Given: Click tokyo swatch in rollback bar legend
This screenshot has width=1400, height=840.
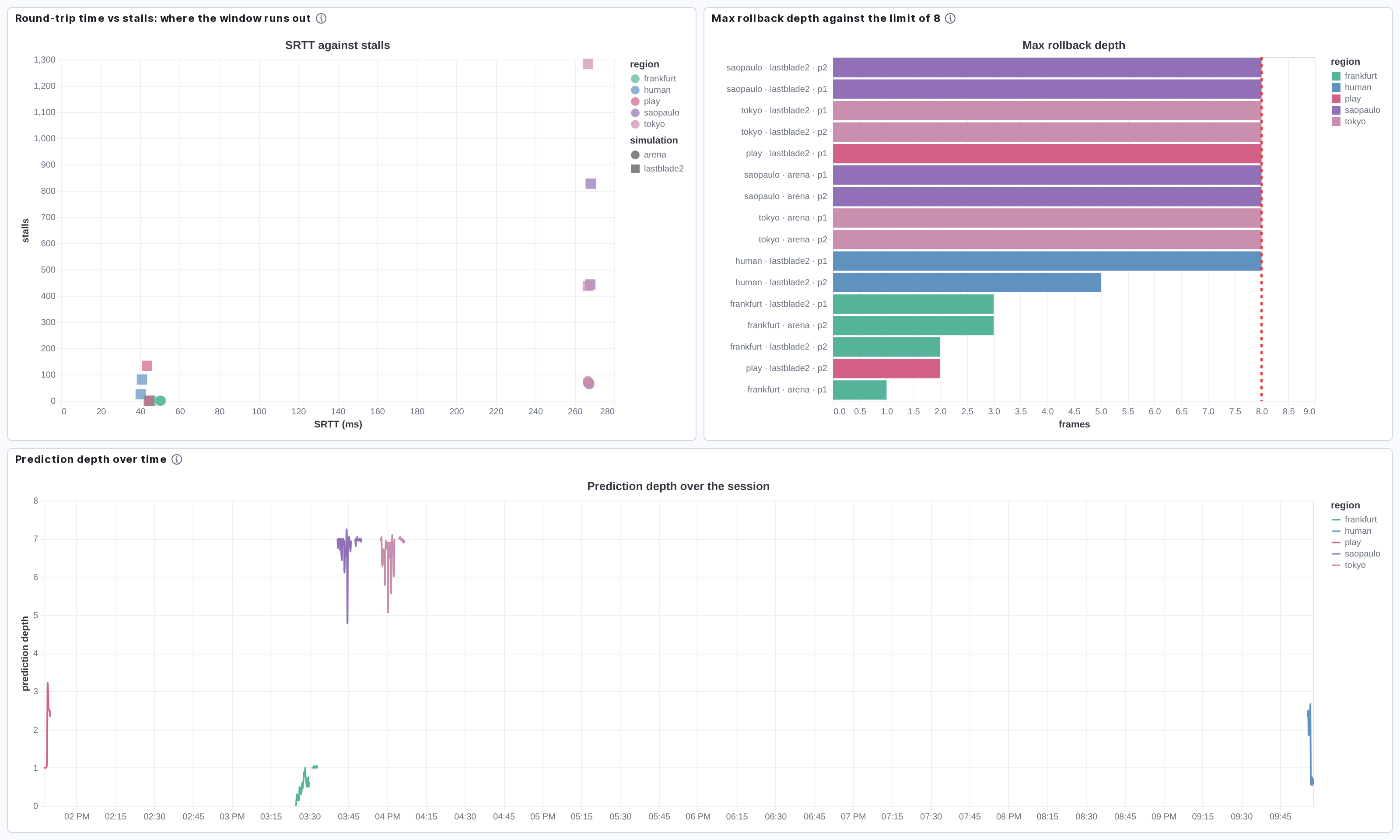Looking at the screenshot, I should pyautogui.click(x=1336, y=122).
